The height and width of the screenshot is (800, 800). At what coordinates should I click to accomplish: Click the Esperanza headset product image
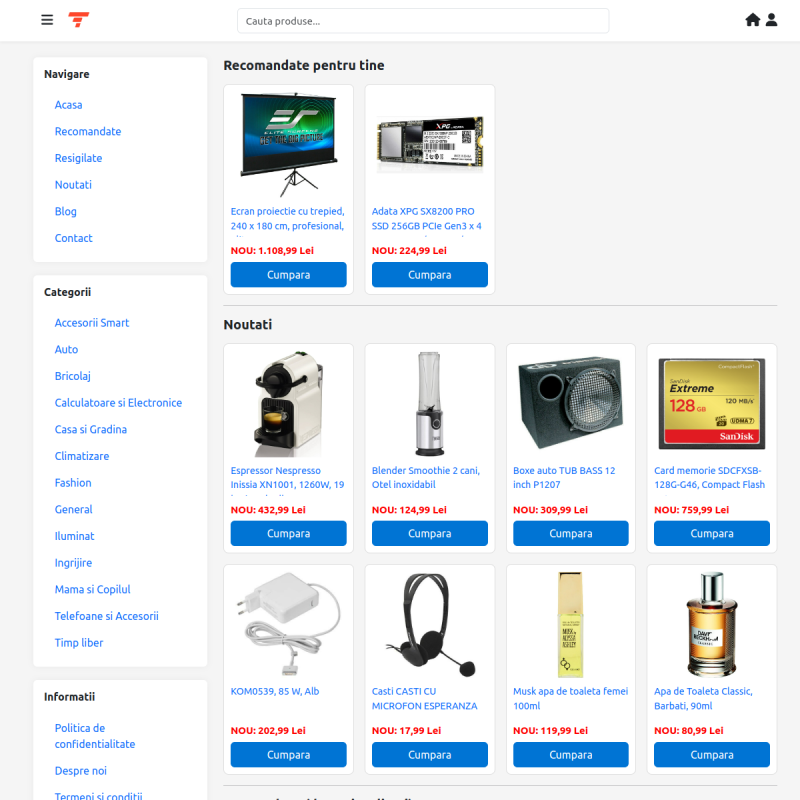coord(430,624)
